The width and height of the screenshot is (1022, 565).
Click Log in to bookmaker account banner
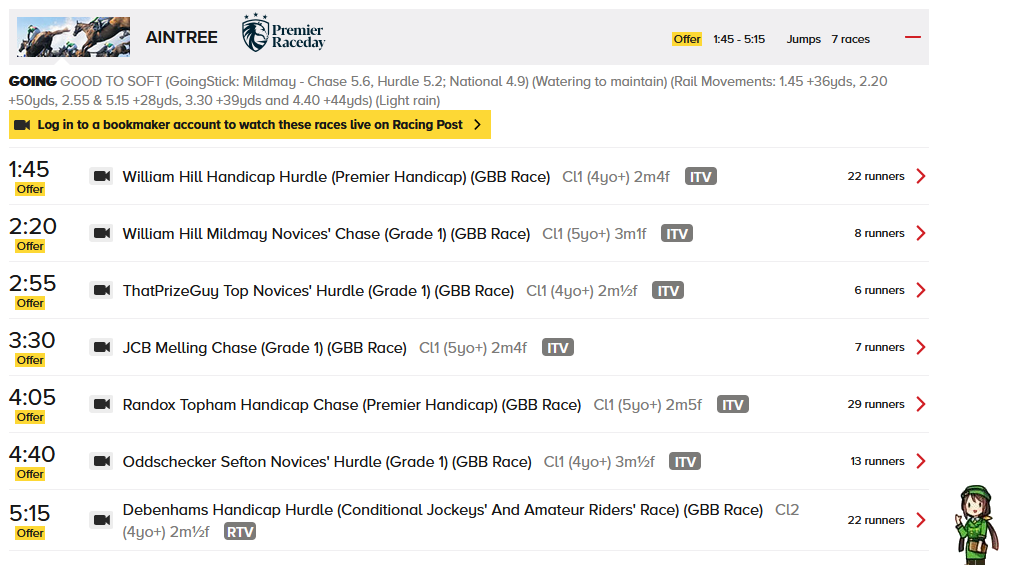click(249, 125)
